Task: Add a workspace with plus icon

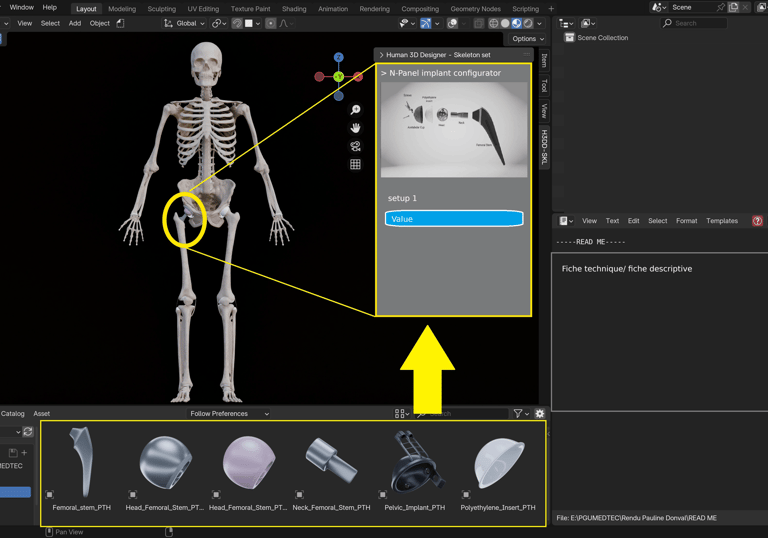Action: (551, 9)
